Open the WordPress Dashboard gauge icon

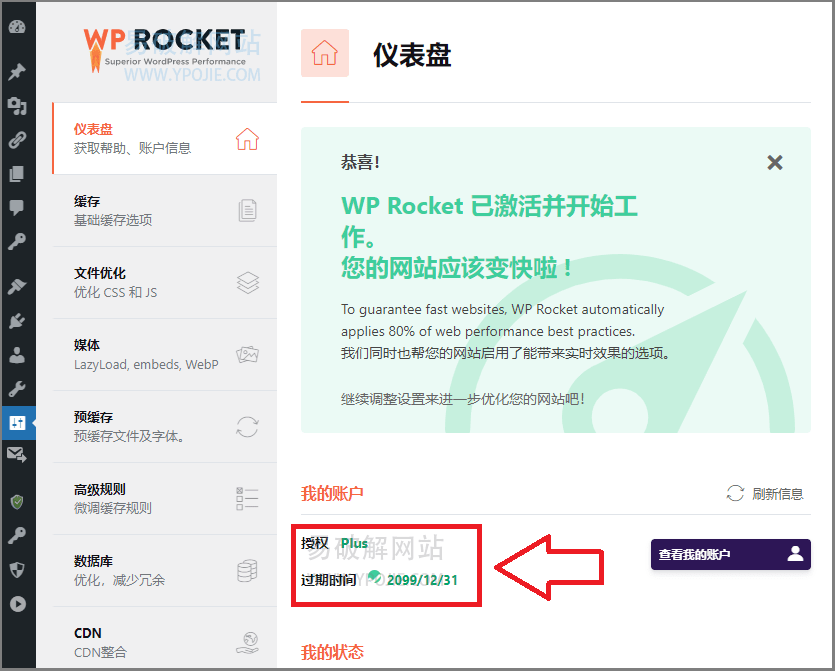[17, 27]
